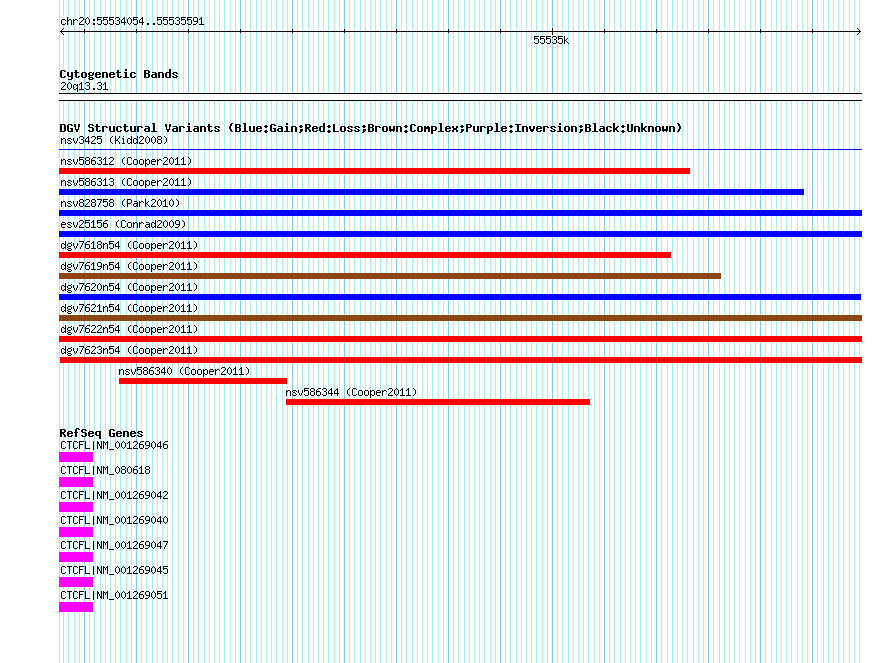
Task: Click the magenta block of NM_001269042
Action: (76, 507)
